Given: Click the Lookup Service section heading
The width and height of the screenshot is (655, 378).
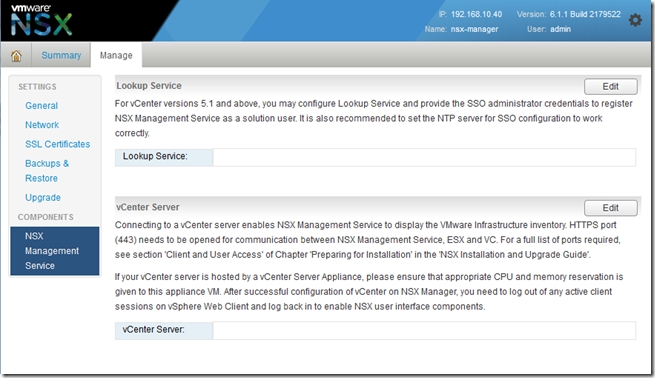Looking at the screenshot, I should click(149, 86).
